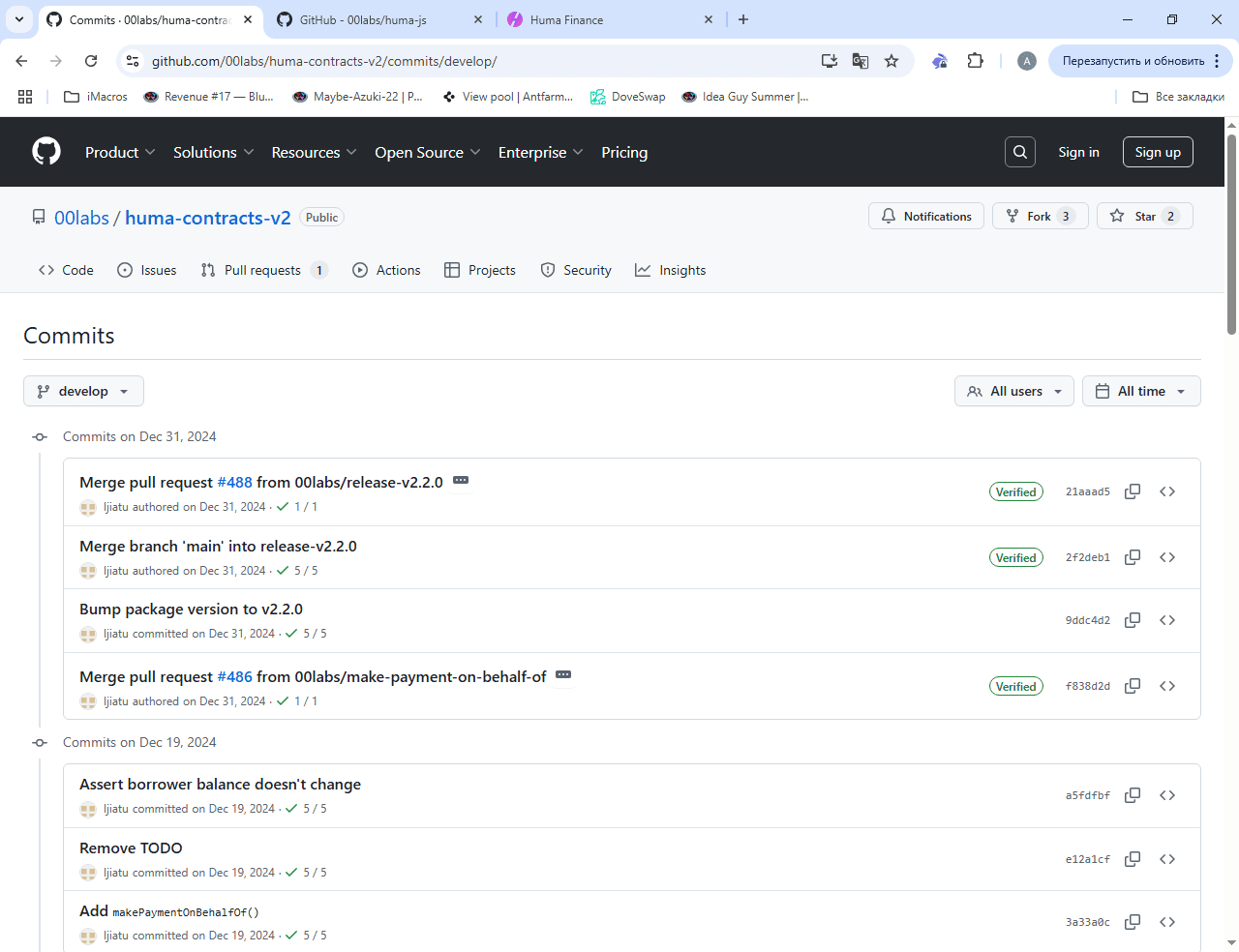This screenshot has height=952, width=1239.
Task: Reload the page with the refresh icon
Action: (91, 61)
